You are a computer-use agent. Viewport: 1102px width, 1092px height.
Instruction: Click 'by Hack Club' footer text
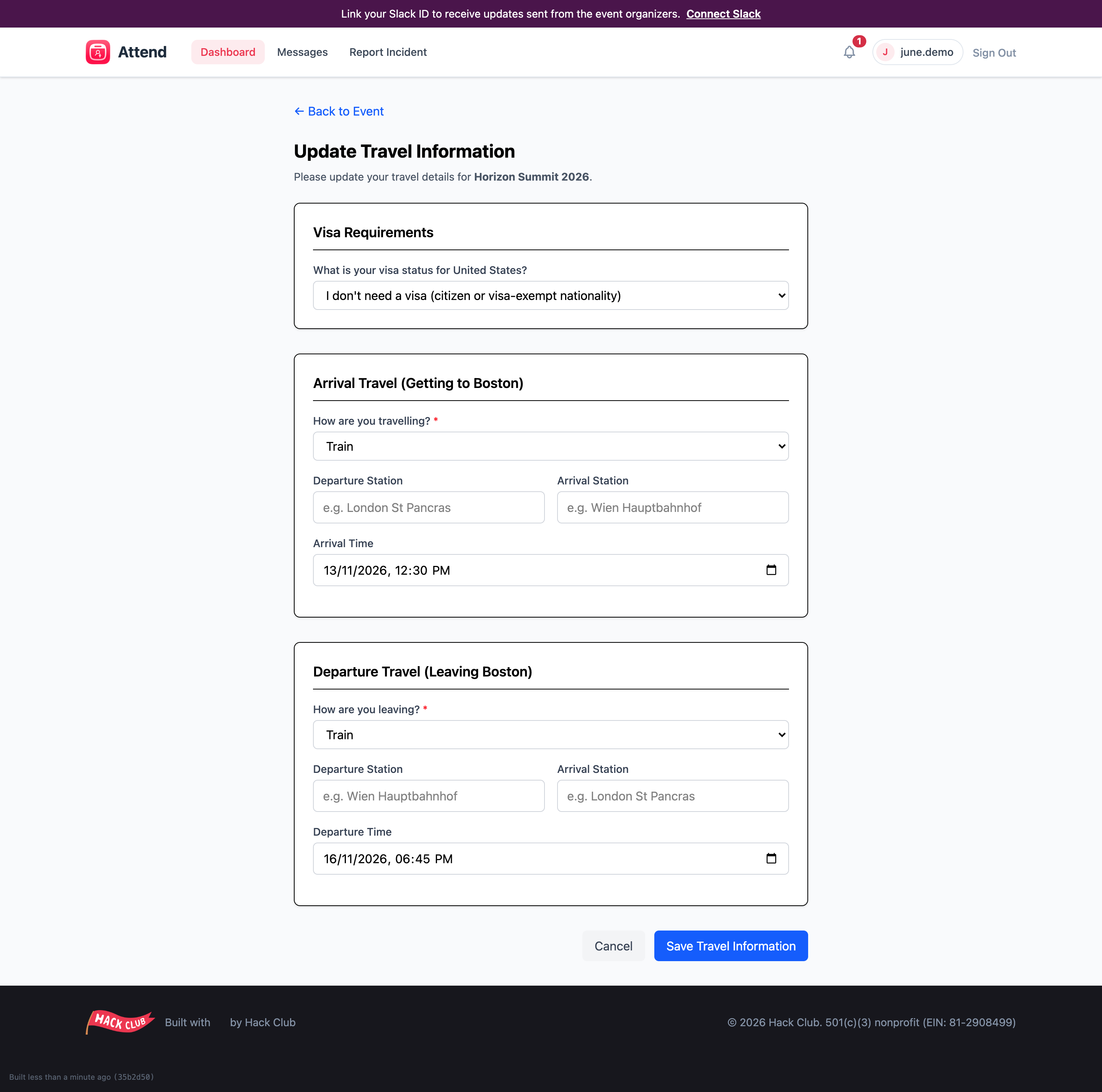(x=262, y=1022)
